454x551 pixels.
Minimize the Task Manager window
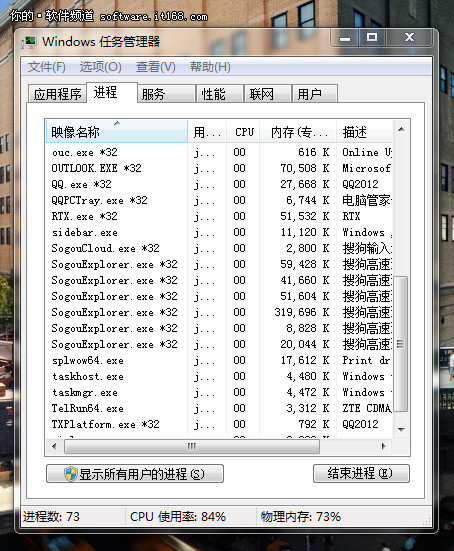[x=345, y=37]
